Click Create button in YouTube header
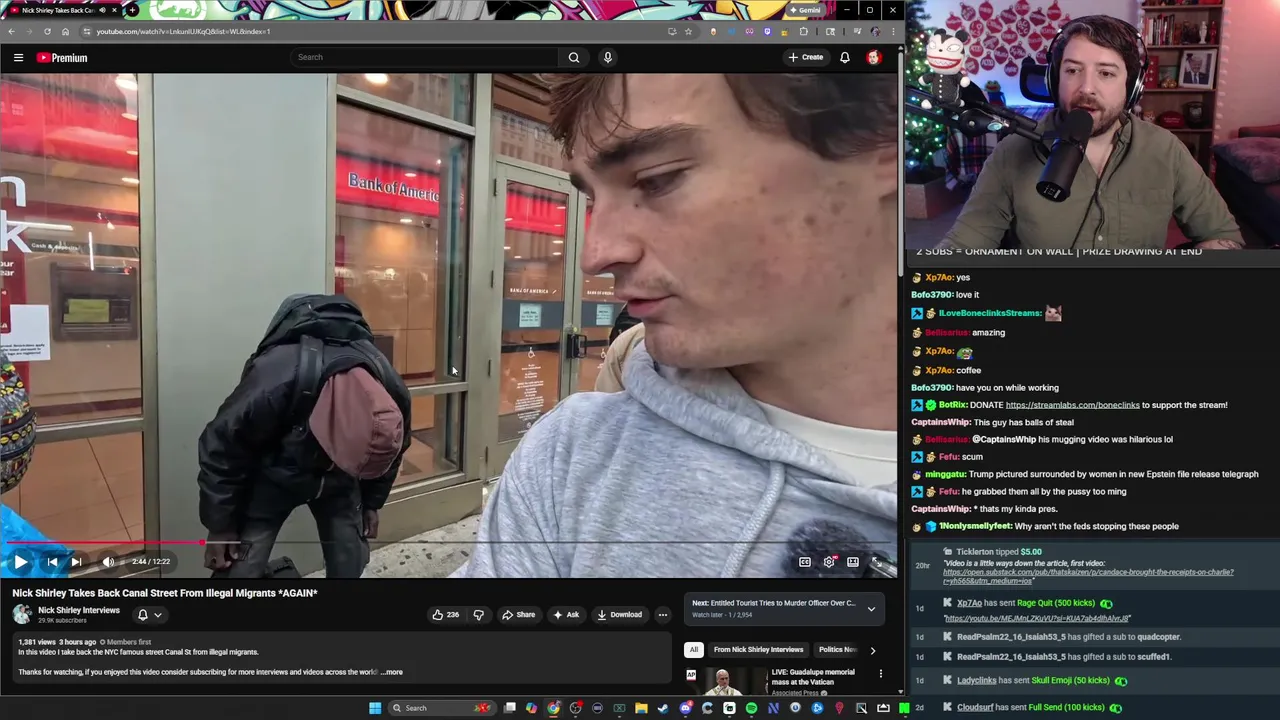Image resolution: width=1280 pixels, height=720 pixels. (x=805, y=57)
